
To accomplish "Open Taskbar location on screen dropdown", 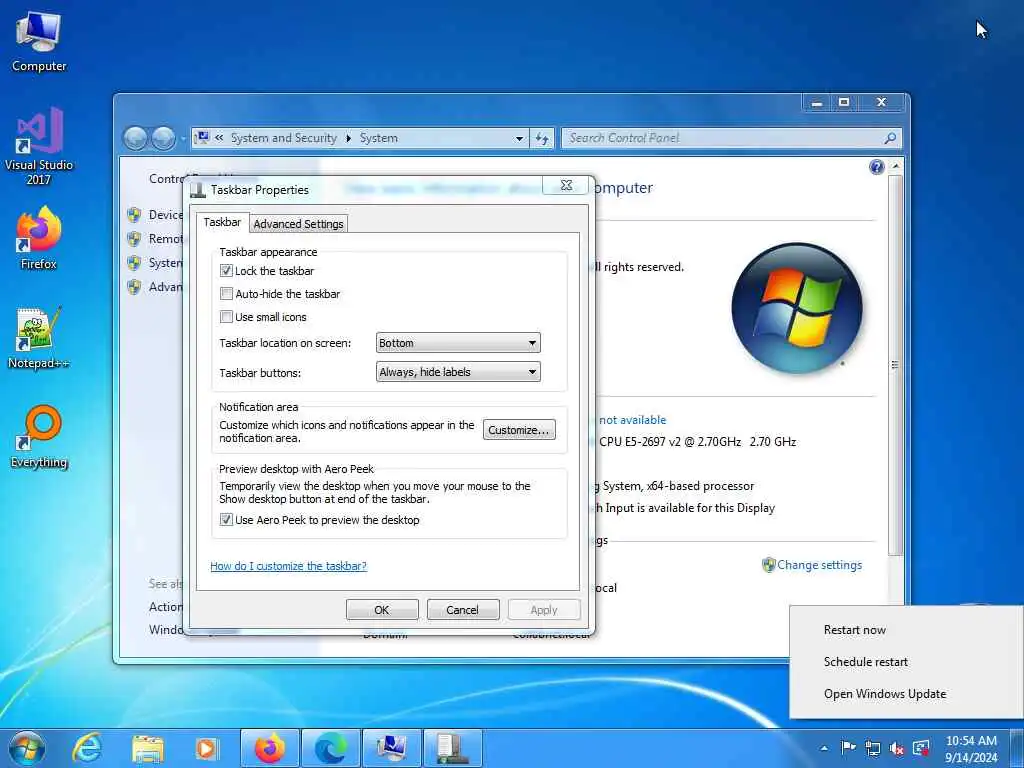I will 458,343.
